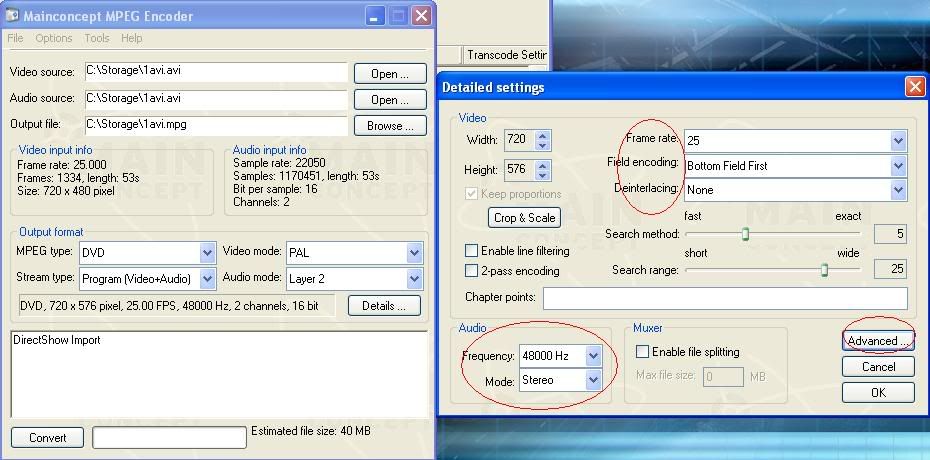Expand the Stream type dropdown
This screenshot has width=930, height=460.
[207, 279]
